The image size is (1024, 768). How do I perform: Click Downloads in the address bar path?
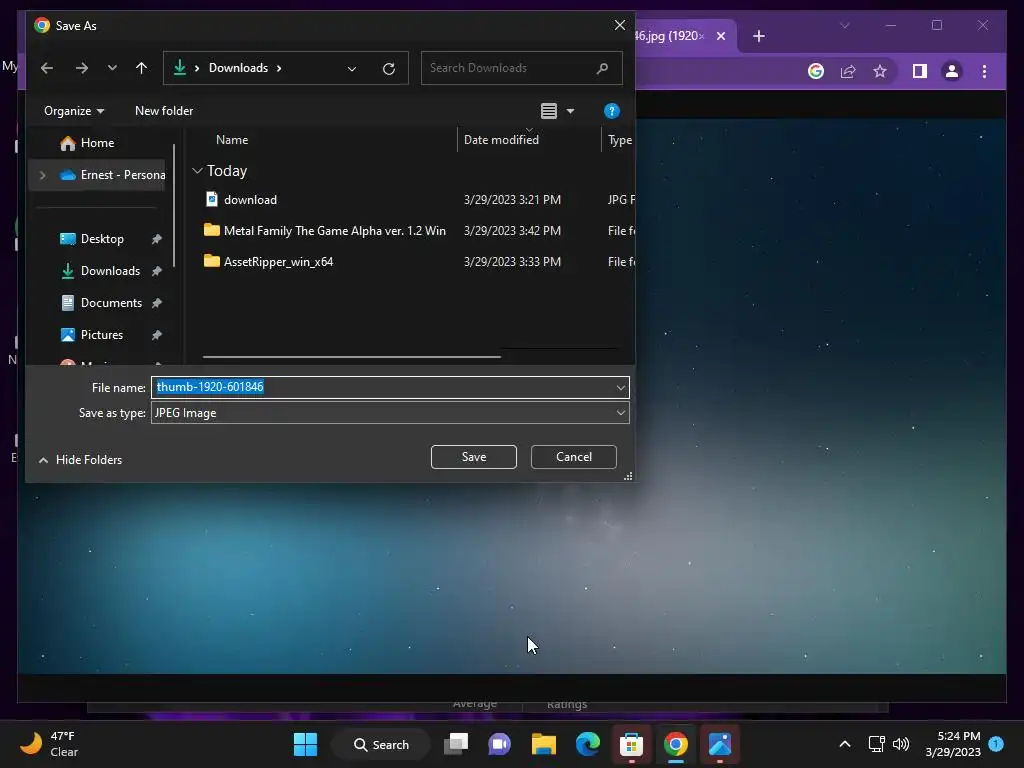pos(238,68)
